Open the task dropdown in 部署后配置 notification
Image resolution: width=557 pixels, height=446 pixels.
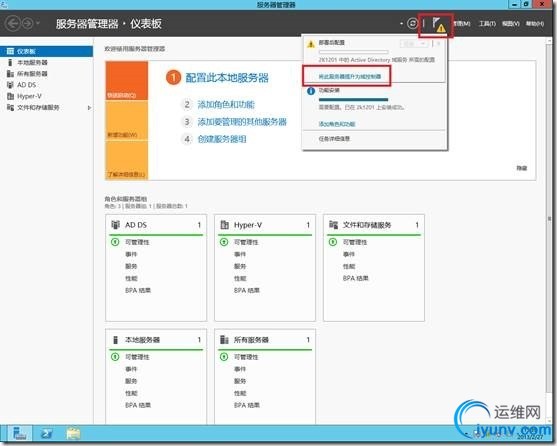tap(414, 44)
